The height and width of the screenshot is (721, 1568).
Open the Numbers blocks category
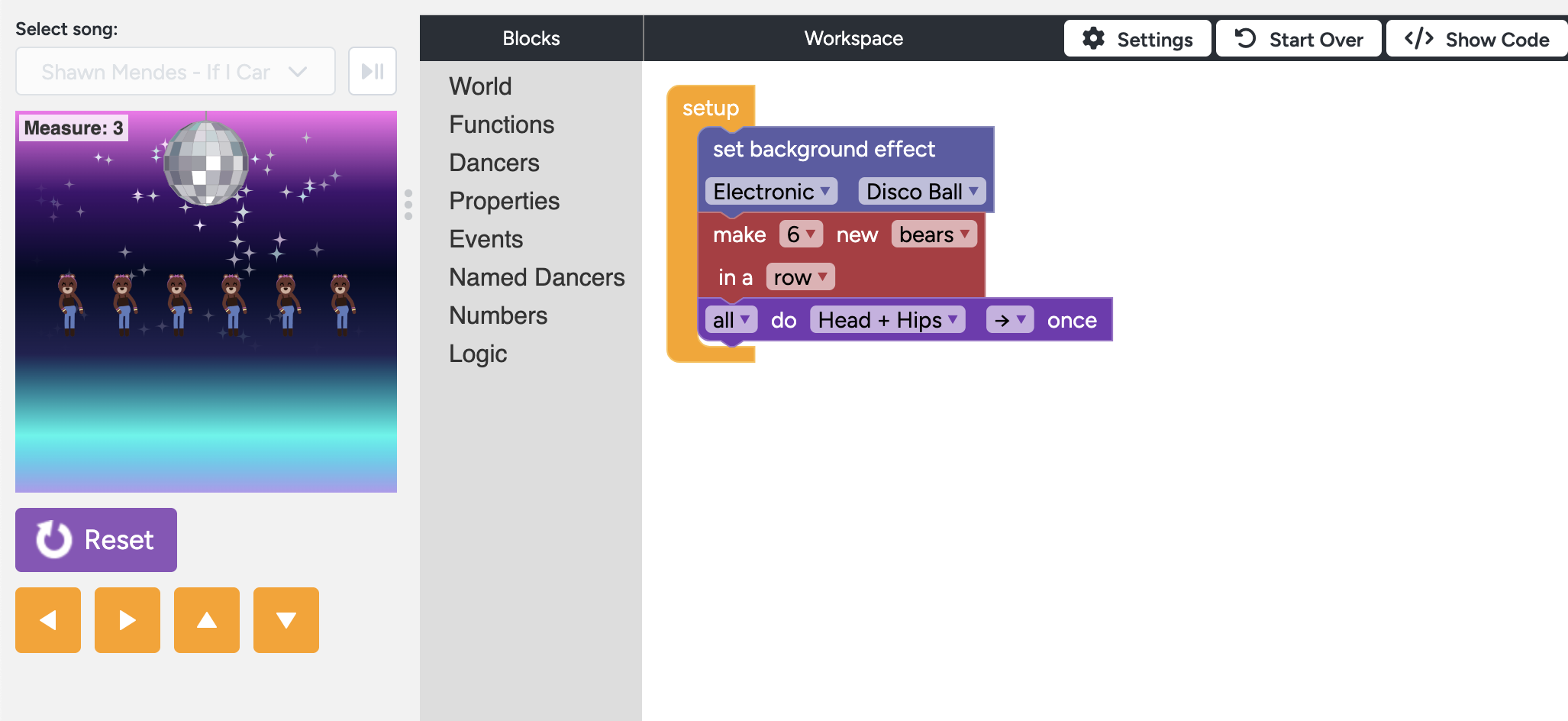(x=498, y=315)
